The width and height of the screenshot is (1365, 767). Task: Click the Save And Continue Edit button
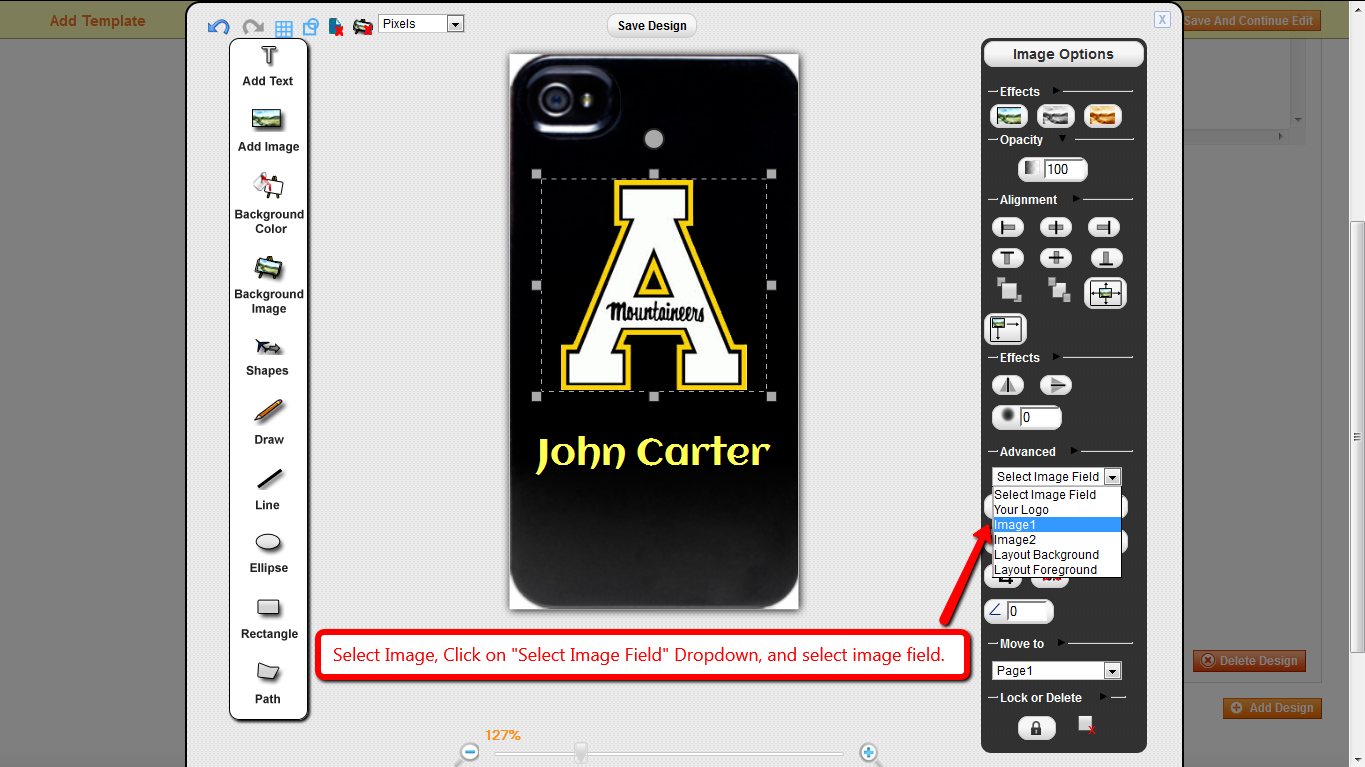pos(1251,20)
